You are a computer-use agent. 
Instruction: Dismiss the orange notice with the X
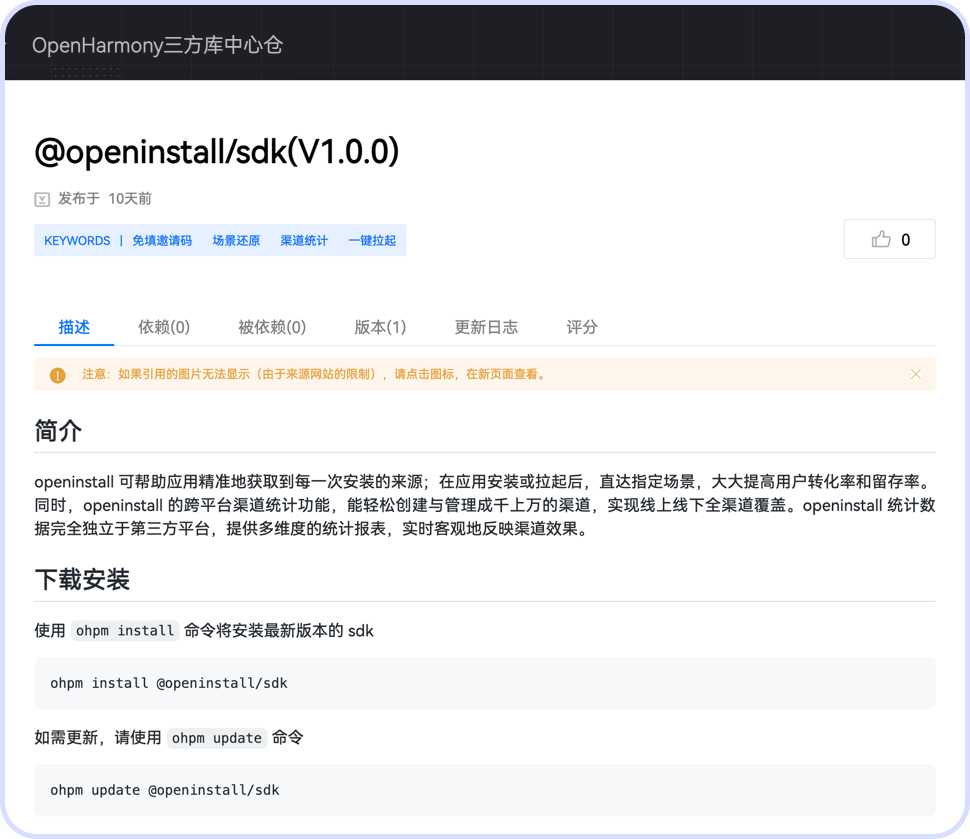coord(916,374)
